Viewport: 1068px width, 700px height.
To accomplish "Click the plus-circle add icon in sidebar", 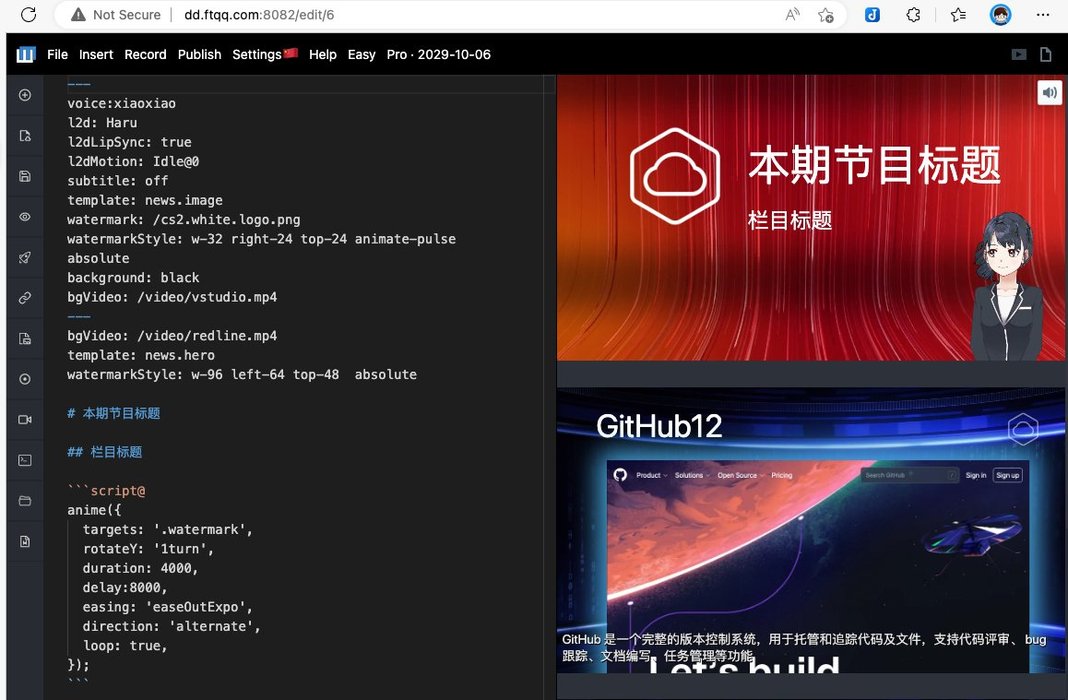I will pos(25,95).
